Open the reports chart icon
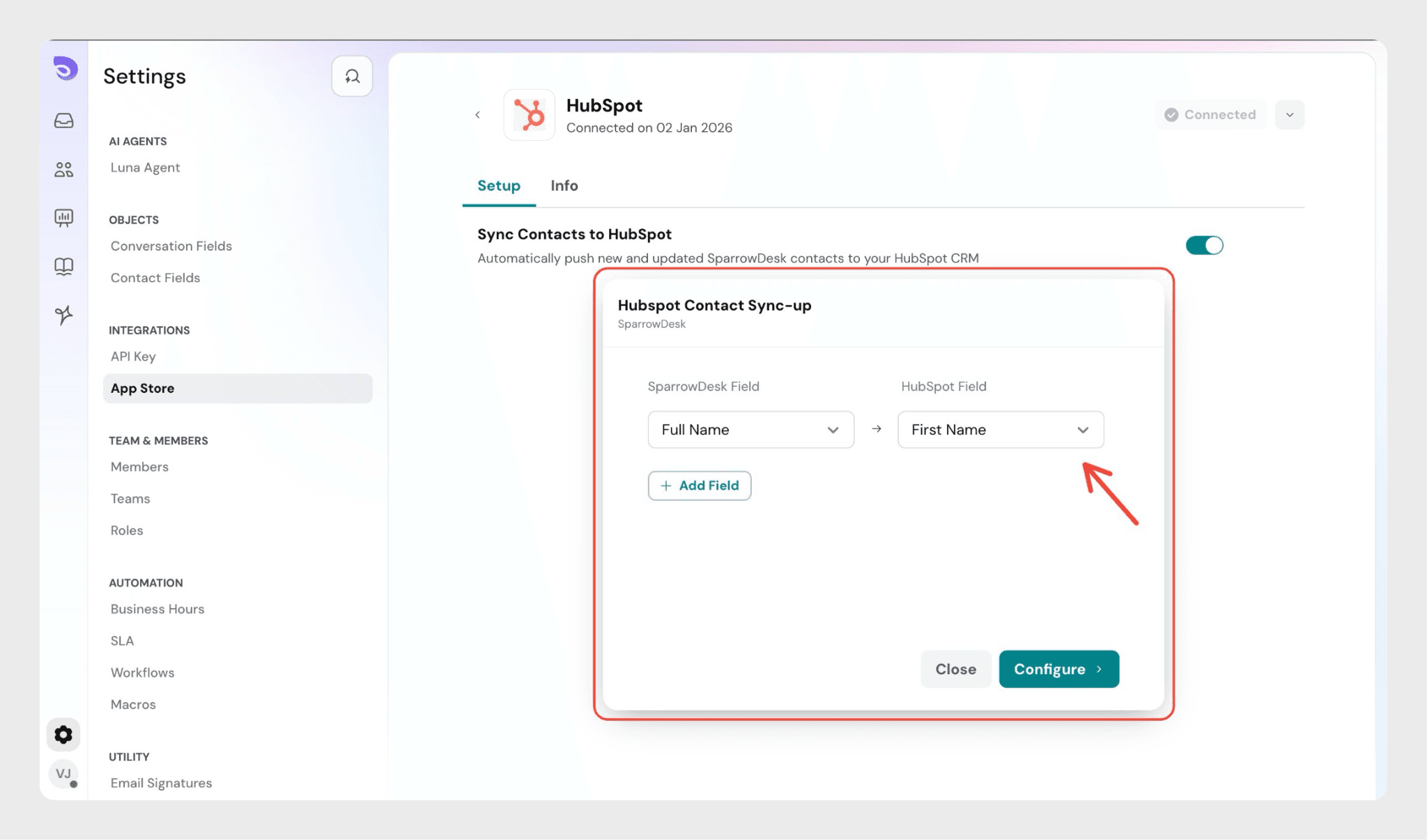 63,218
